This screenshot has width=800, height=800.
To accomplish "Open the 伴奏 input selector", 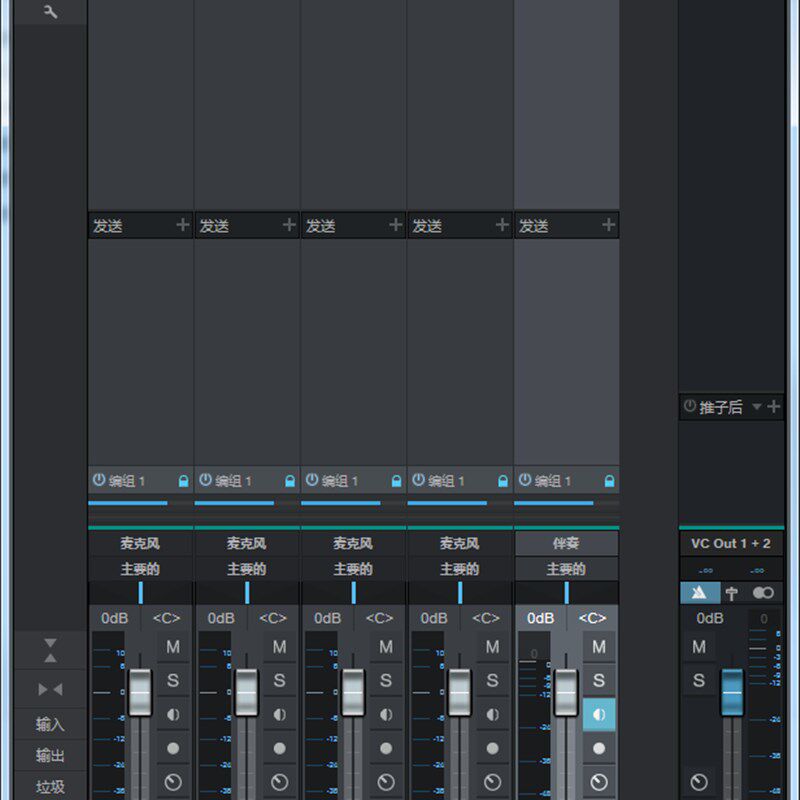I will tap(566, 543).
